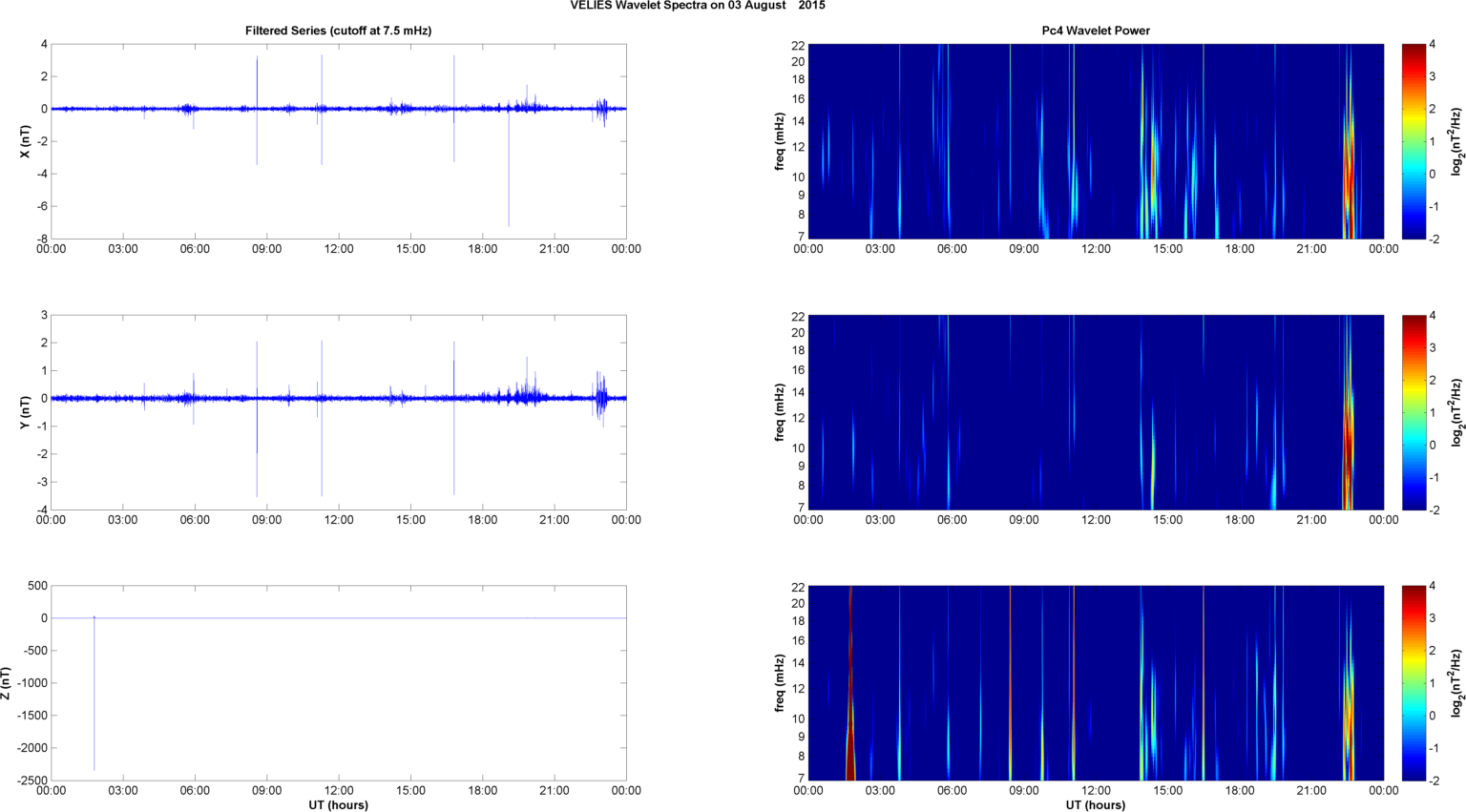Click the top spectrogram's colorbar

(x=1414, y=141)
